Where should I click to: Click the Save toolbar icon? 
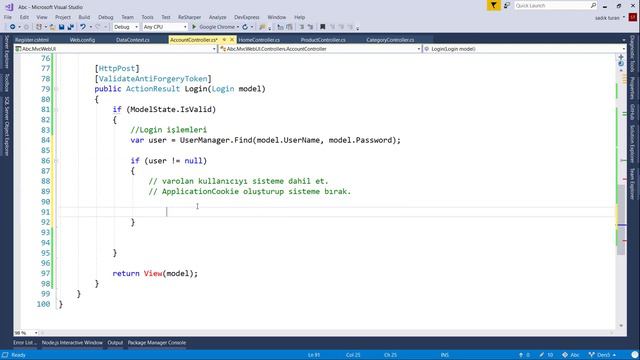tap(62, 27)
